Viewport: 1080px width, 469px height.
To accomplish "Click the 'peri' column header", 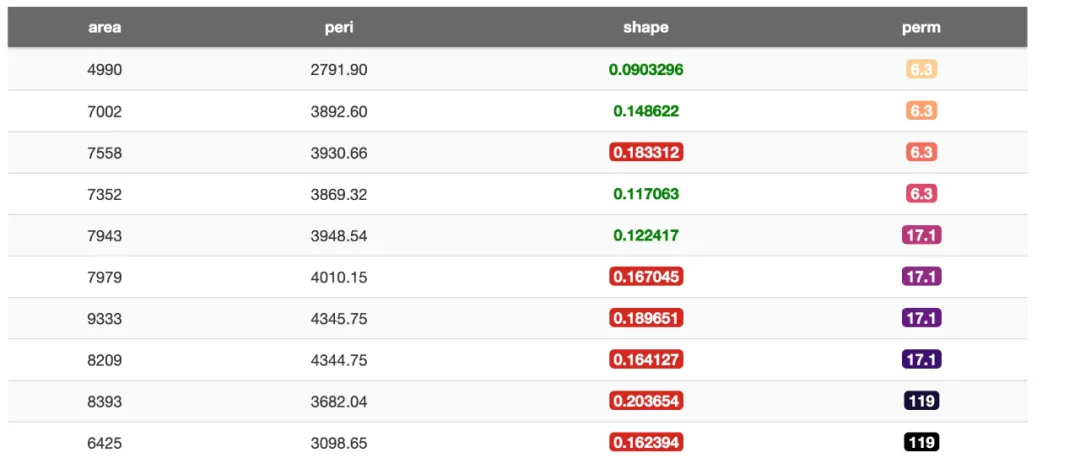I will point(339,28).
